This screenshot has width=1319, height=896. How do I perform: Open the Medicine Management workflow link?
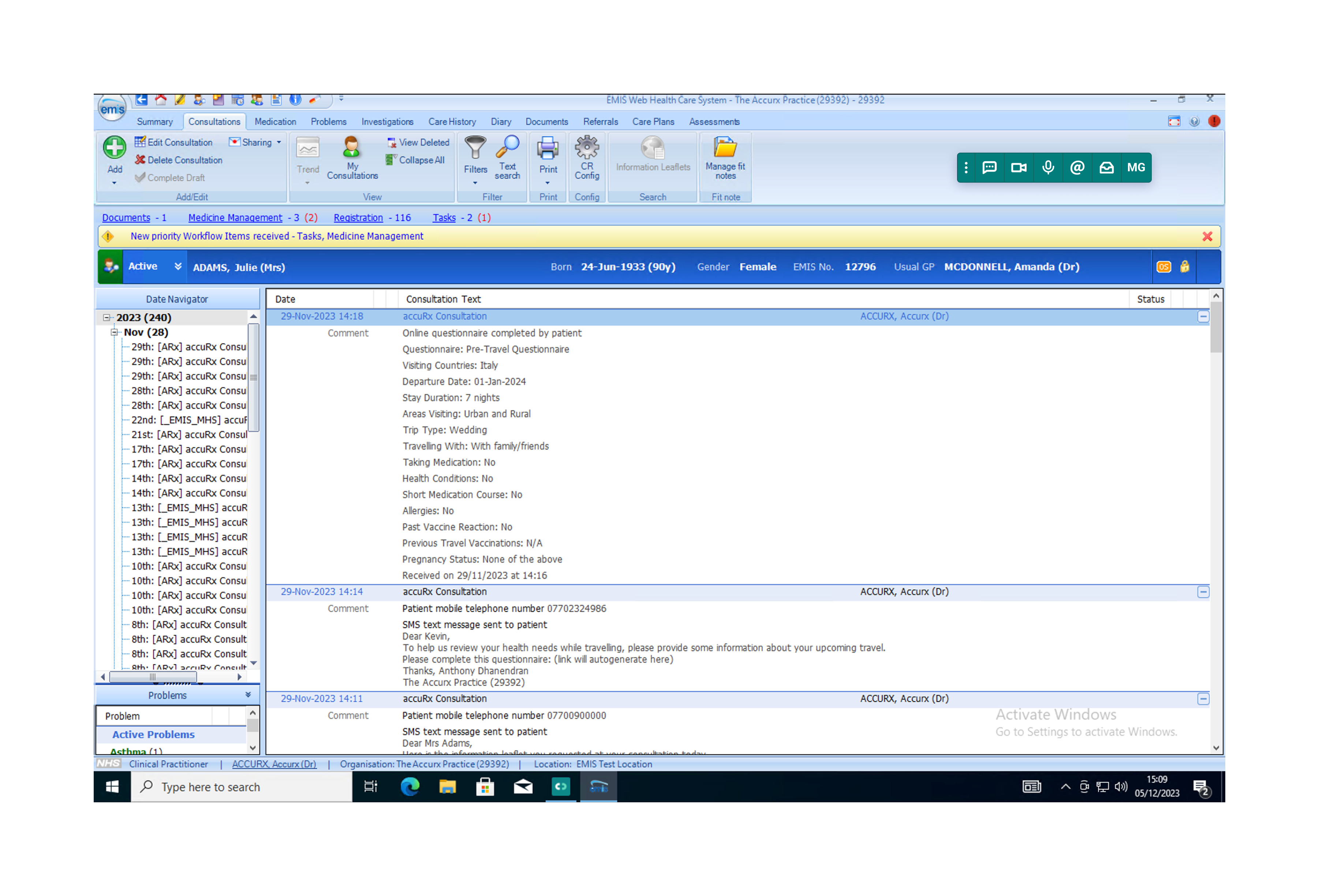point(235,217)
